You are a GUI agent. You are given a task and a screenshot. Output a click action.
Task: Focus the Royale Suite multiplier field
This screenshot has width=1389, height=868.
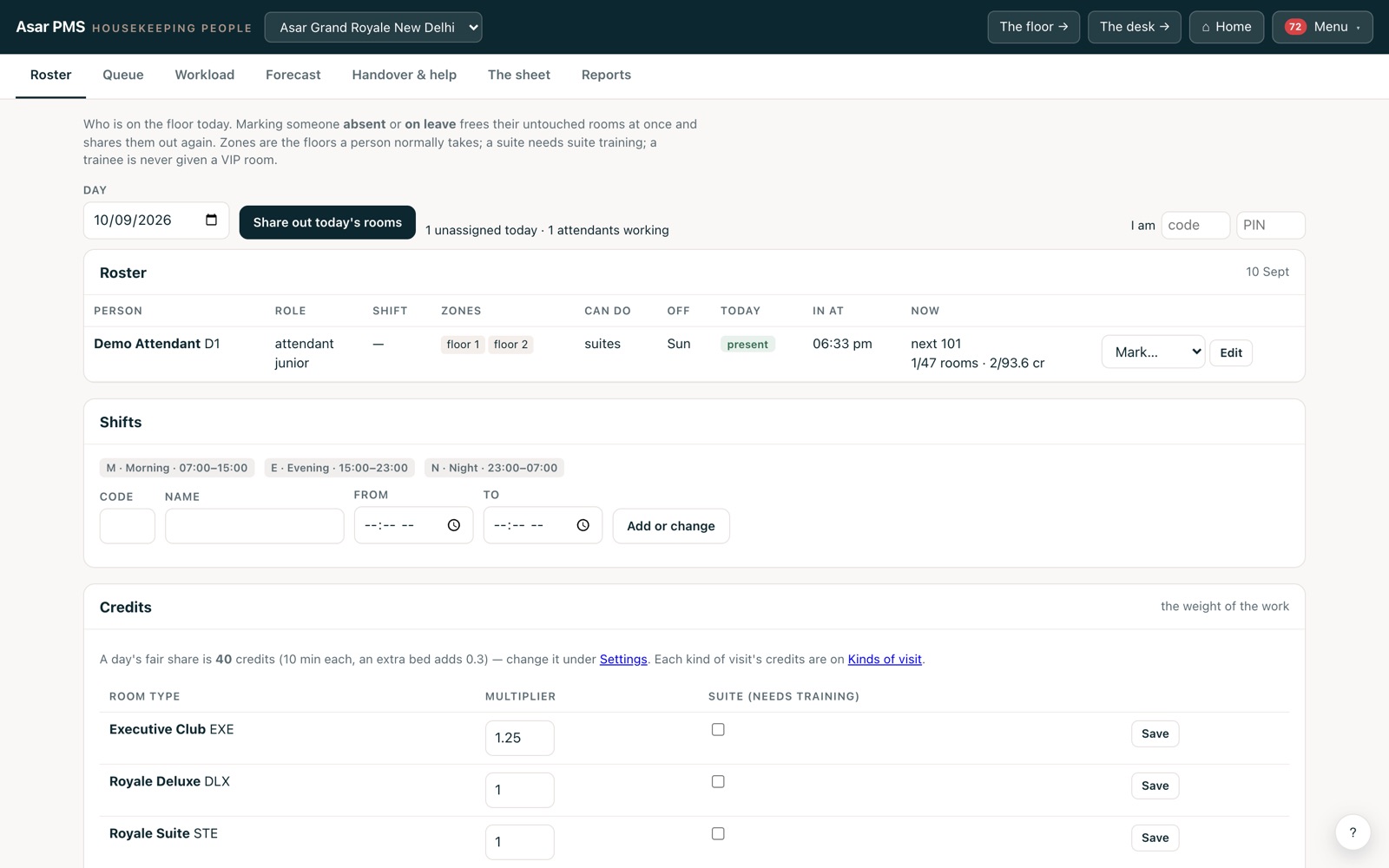[x=519, y=842]
